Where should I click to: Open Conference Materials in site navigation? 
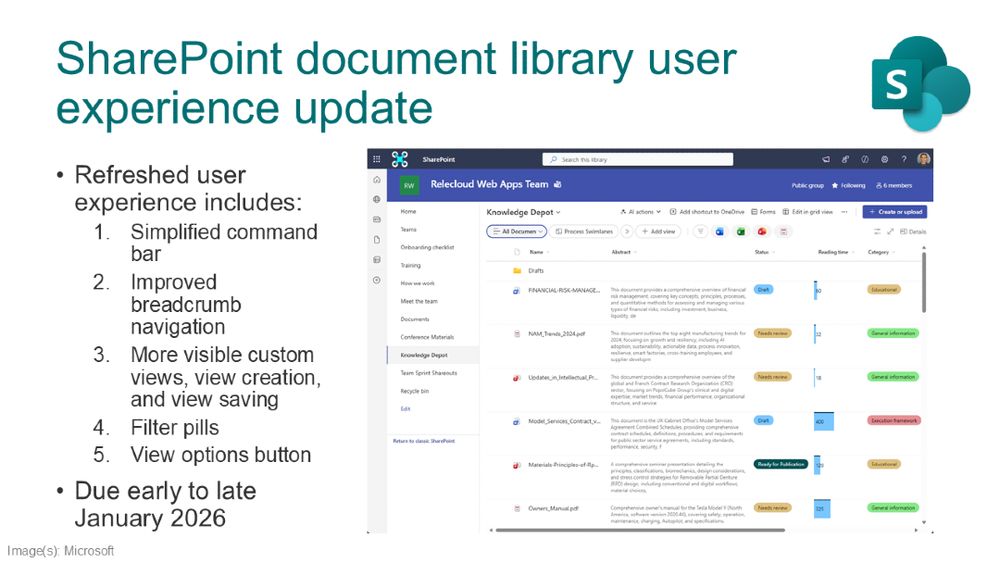427,337
